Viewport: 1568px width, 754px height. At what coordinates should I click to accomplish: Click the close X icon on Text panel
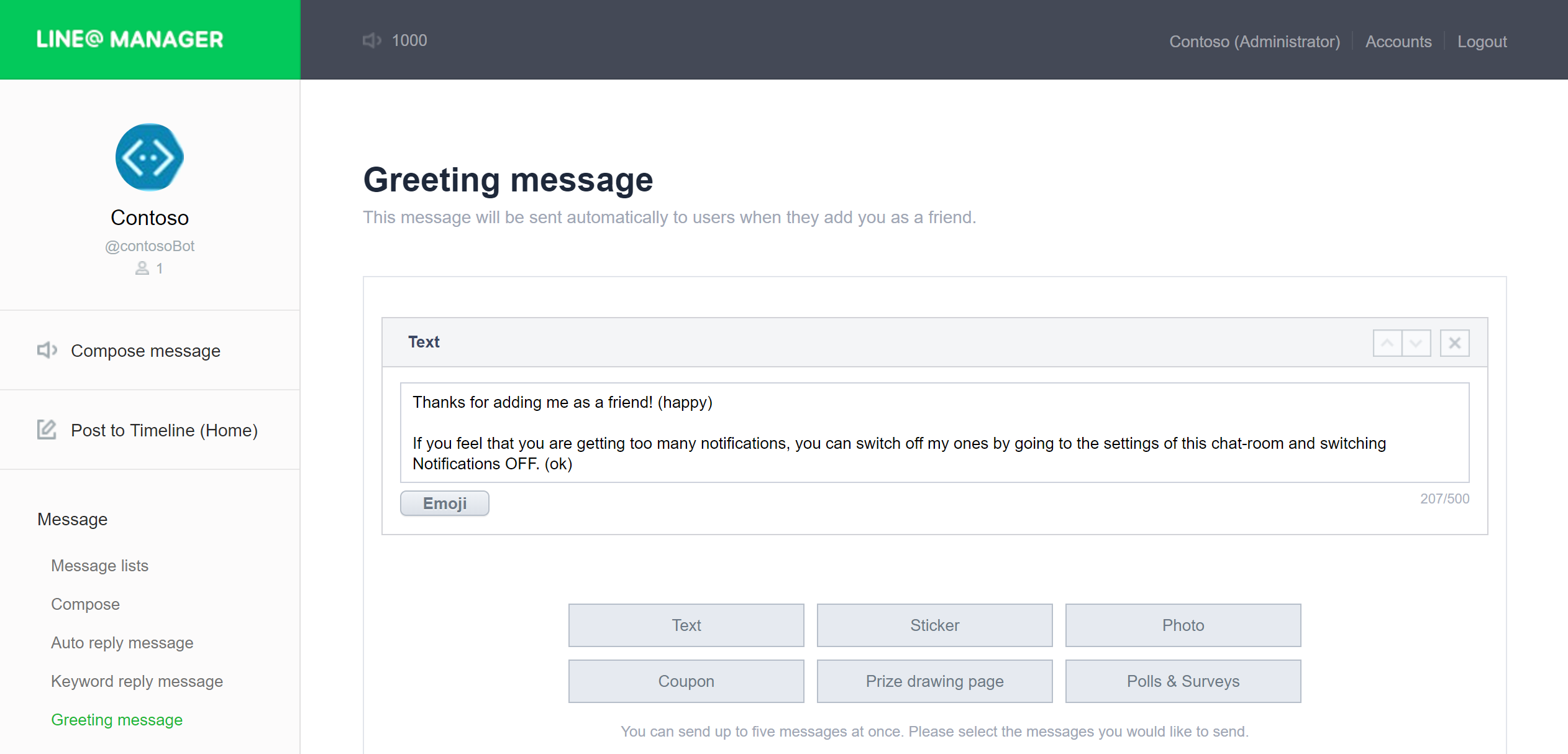[x=1456, y=343]
